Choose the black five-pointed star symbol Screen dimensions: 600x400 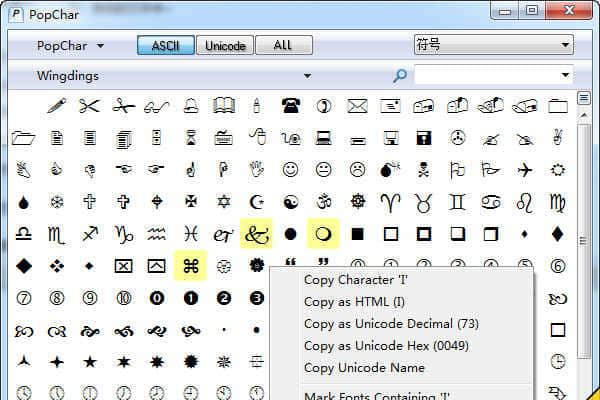pos(90,362)
